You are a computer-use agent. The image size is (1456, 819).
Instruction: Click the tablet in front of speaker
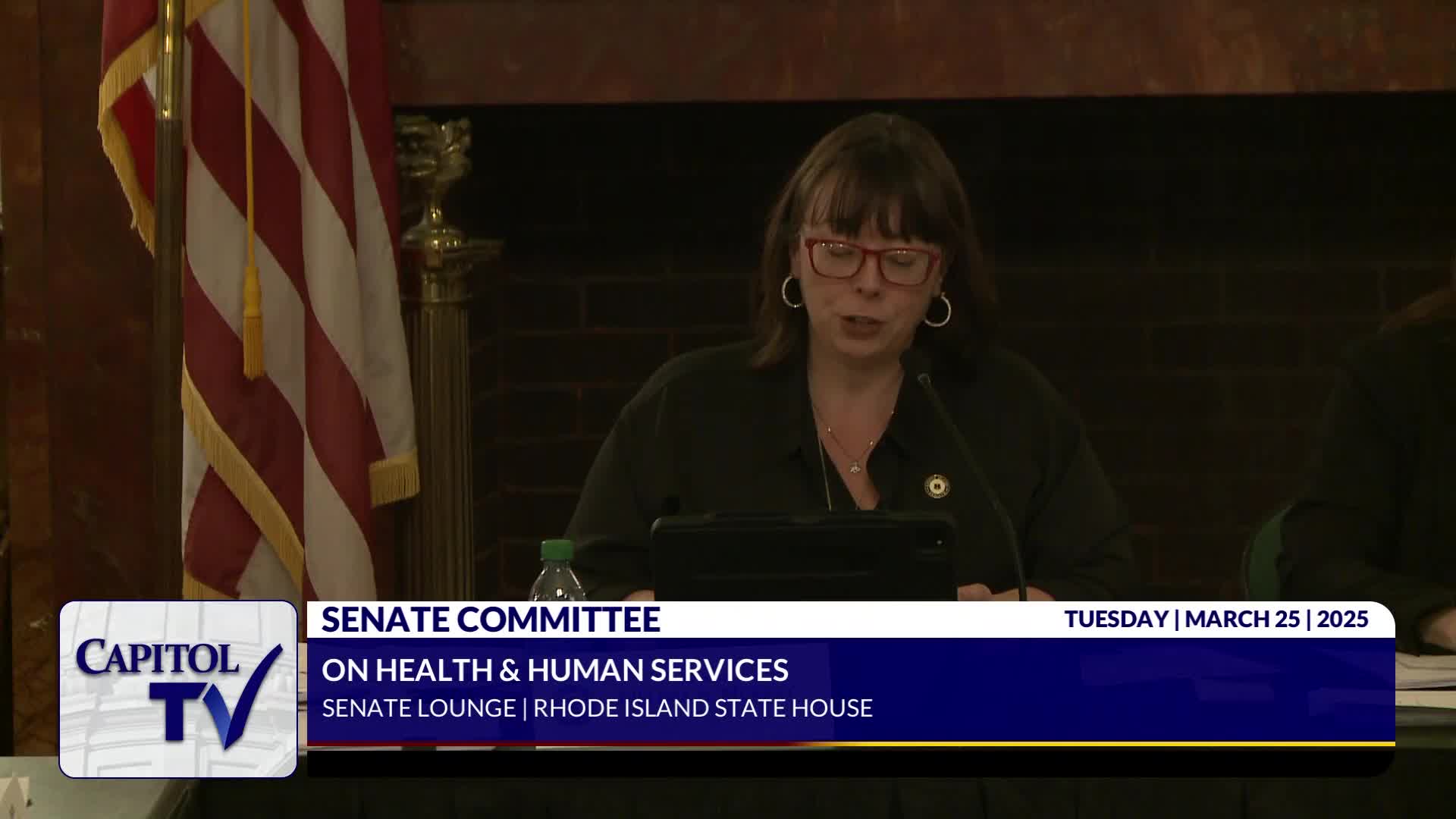point(802,557)
